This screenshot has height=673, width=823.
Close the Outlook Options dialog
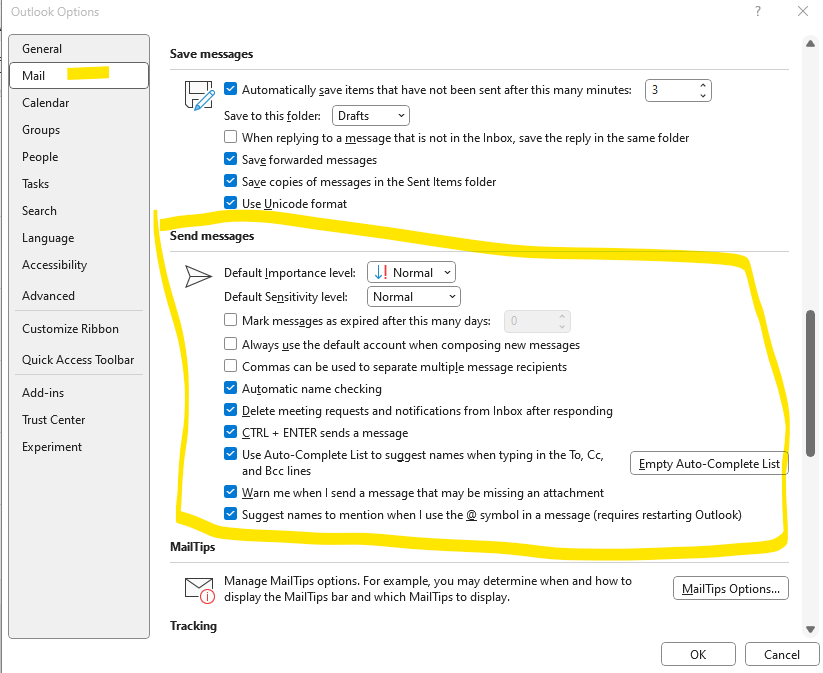coord(803,11)
